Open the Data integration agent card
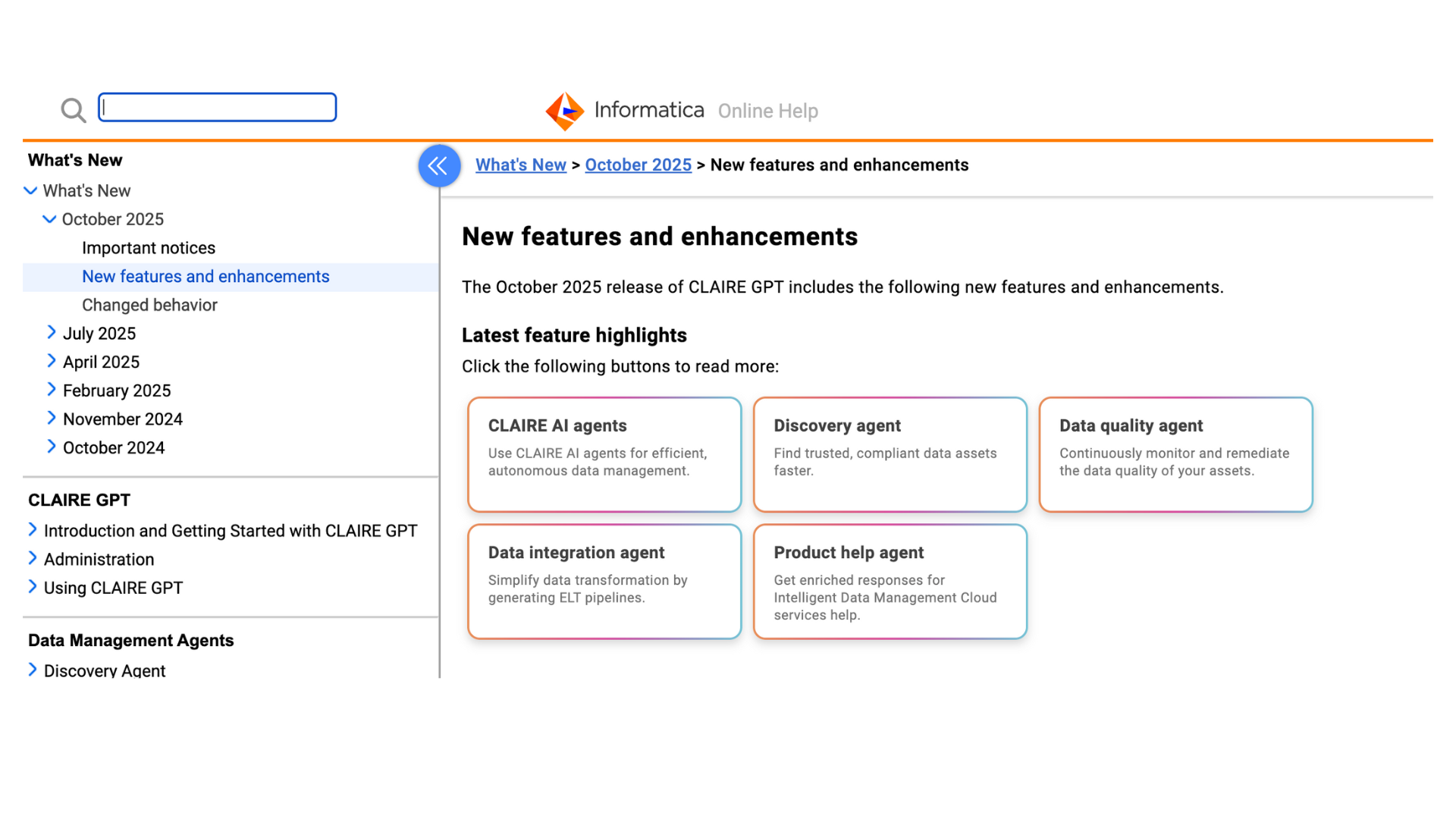The width and height of the screenshot is (1456, 819). [x=604, y=581]
